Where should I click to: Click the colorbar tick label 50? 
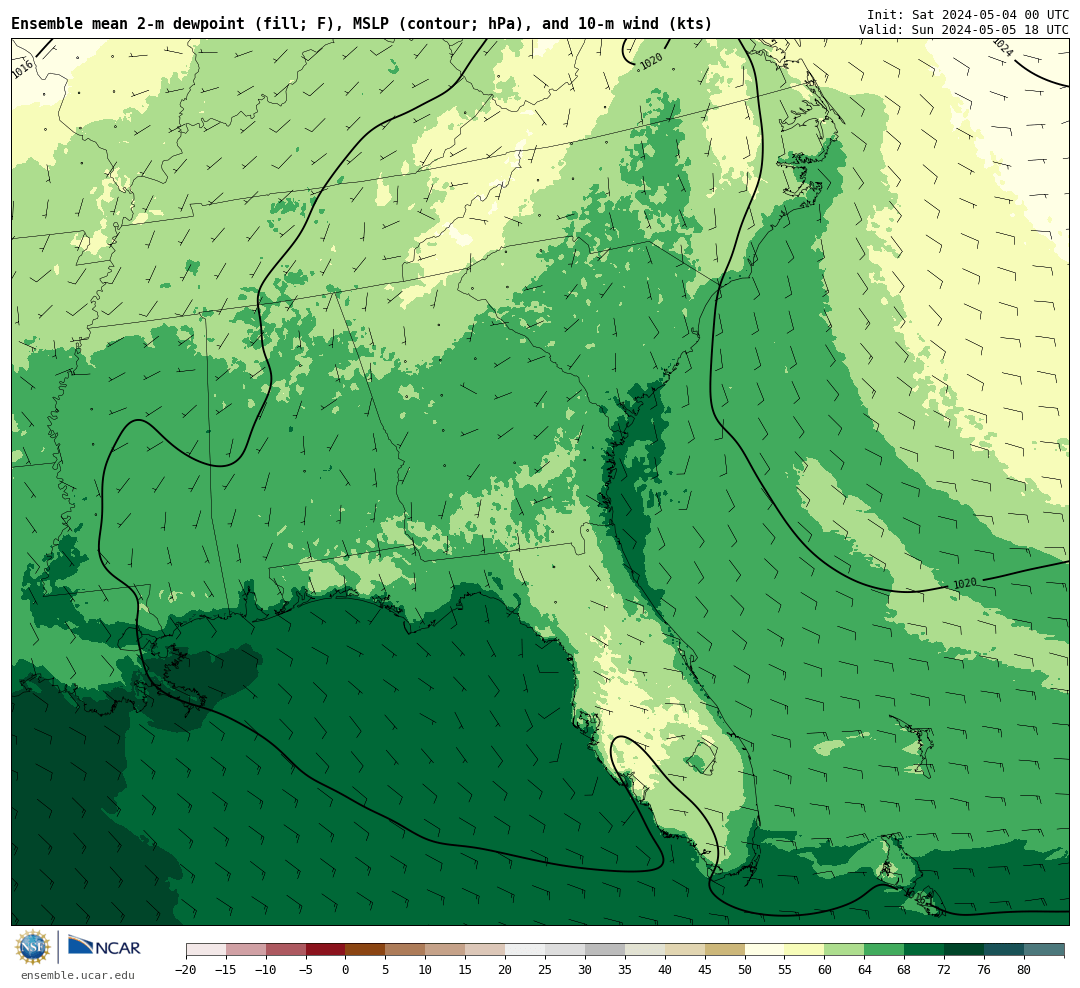click(745, 970)
